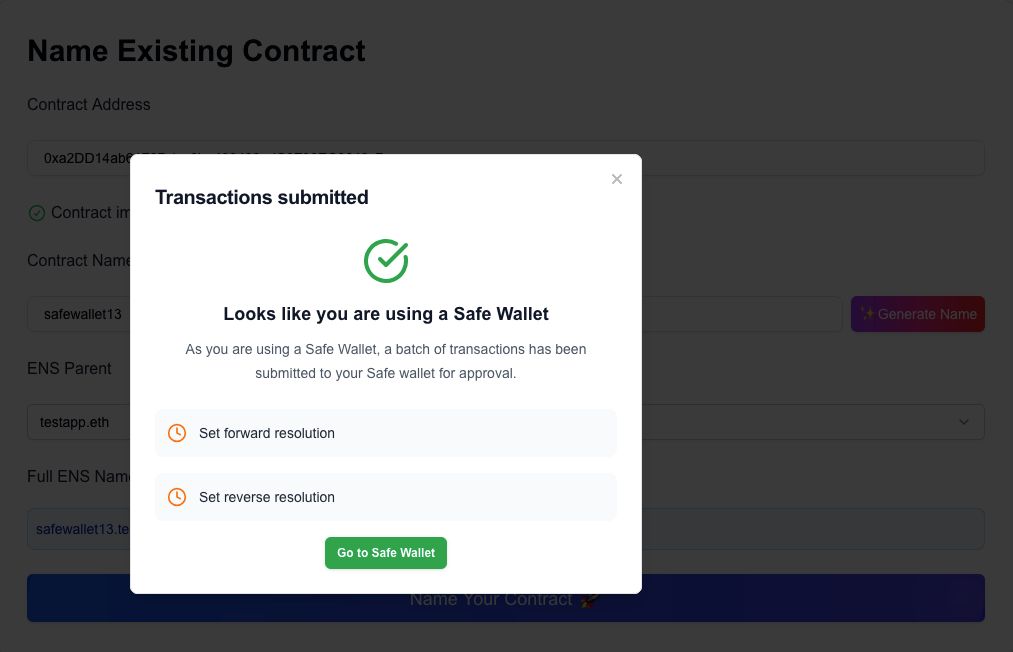Click the Name Existing Contract title
1013x652 pixels.
196,51
